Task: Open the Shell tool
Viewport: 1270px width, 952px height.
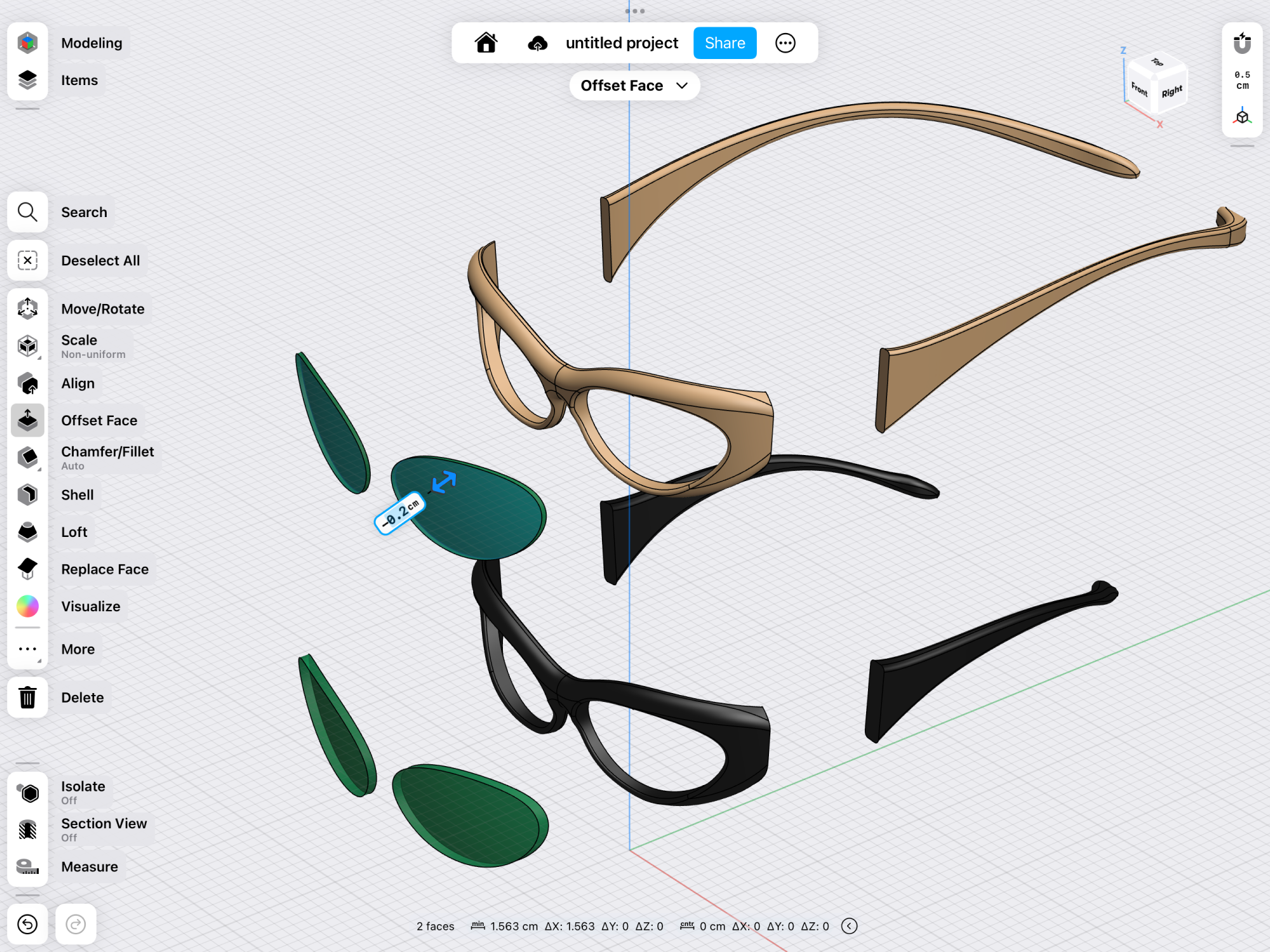Action: (x=27, y=494)
